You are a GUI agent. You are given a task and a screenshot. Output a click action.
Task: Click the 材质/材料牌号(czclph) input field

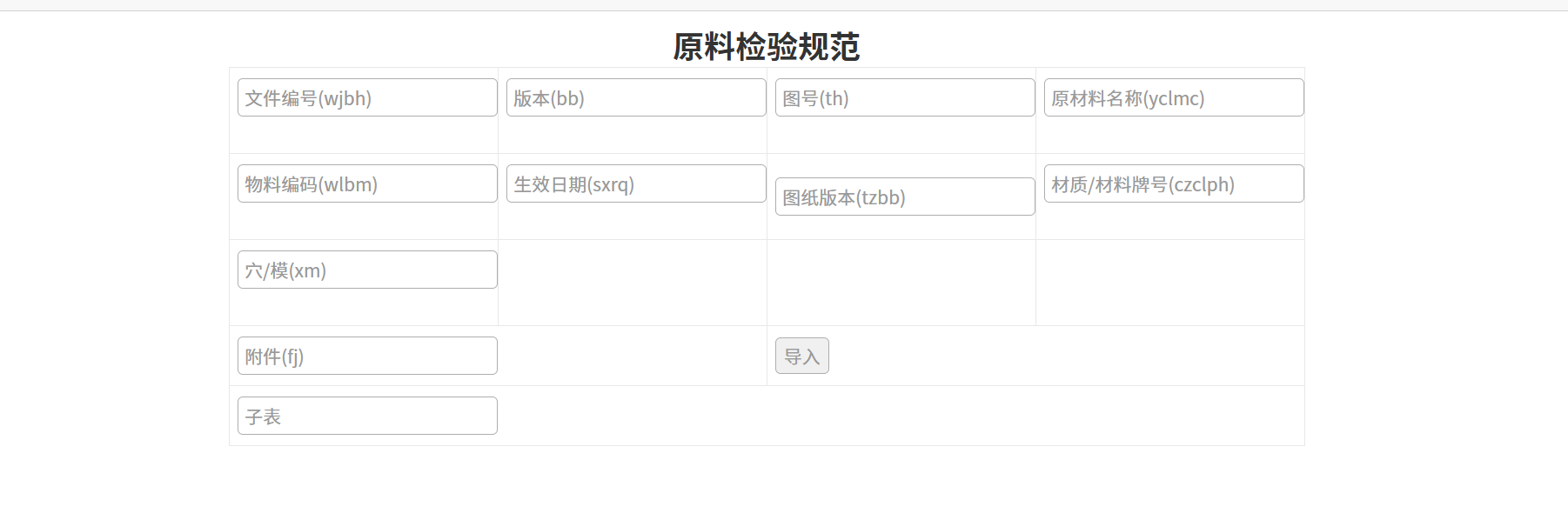coord(1174,183)
